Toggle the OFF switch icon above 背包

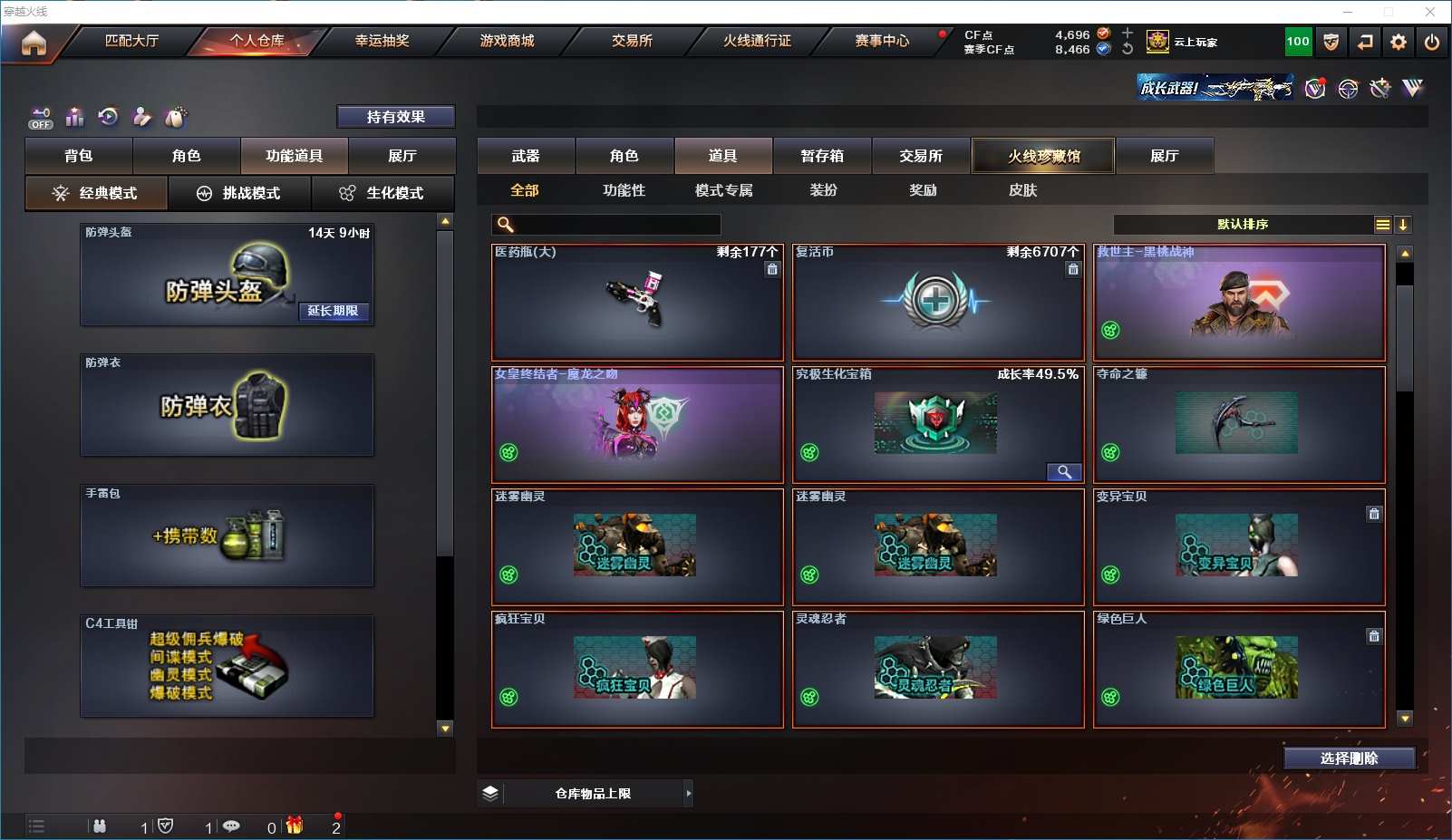click(41, 118)
